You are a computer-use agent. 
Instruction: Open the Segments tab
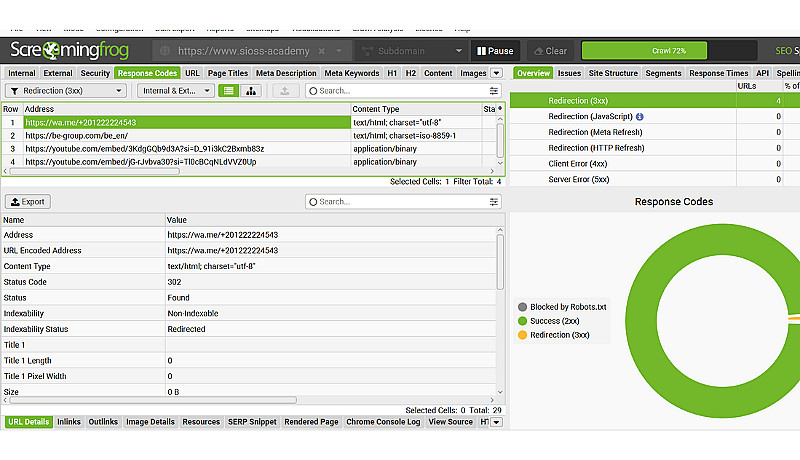663,73
